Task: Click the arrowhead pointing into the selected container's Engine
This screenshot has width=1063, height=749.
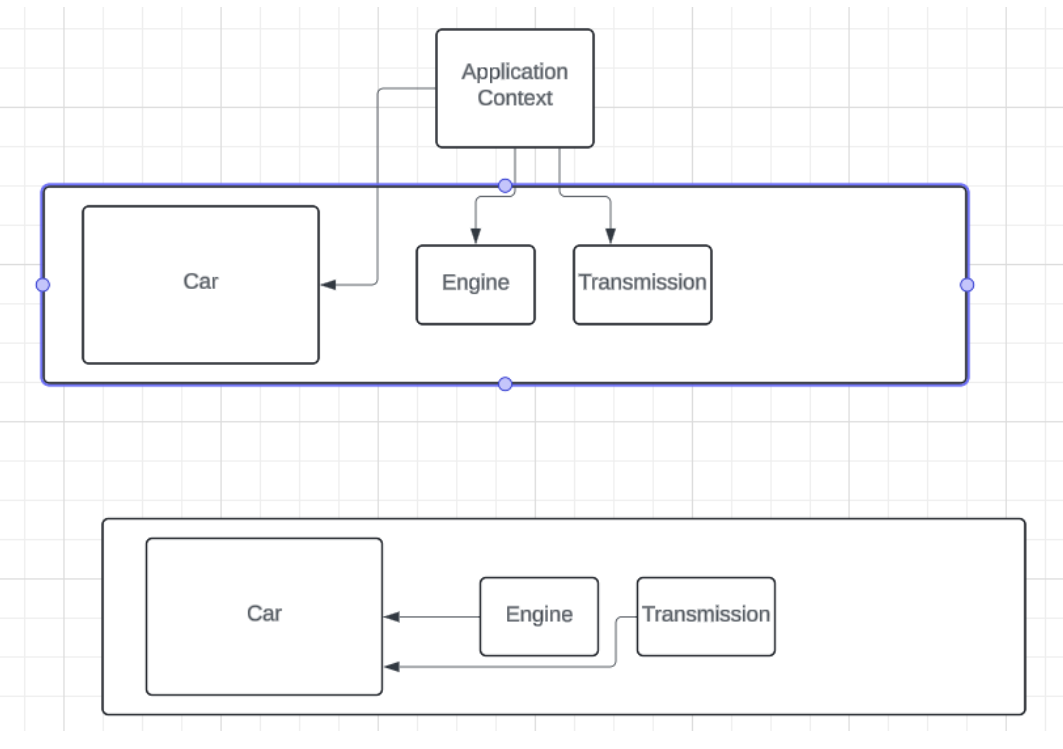Action: click(475, 236)
